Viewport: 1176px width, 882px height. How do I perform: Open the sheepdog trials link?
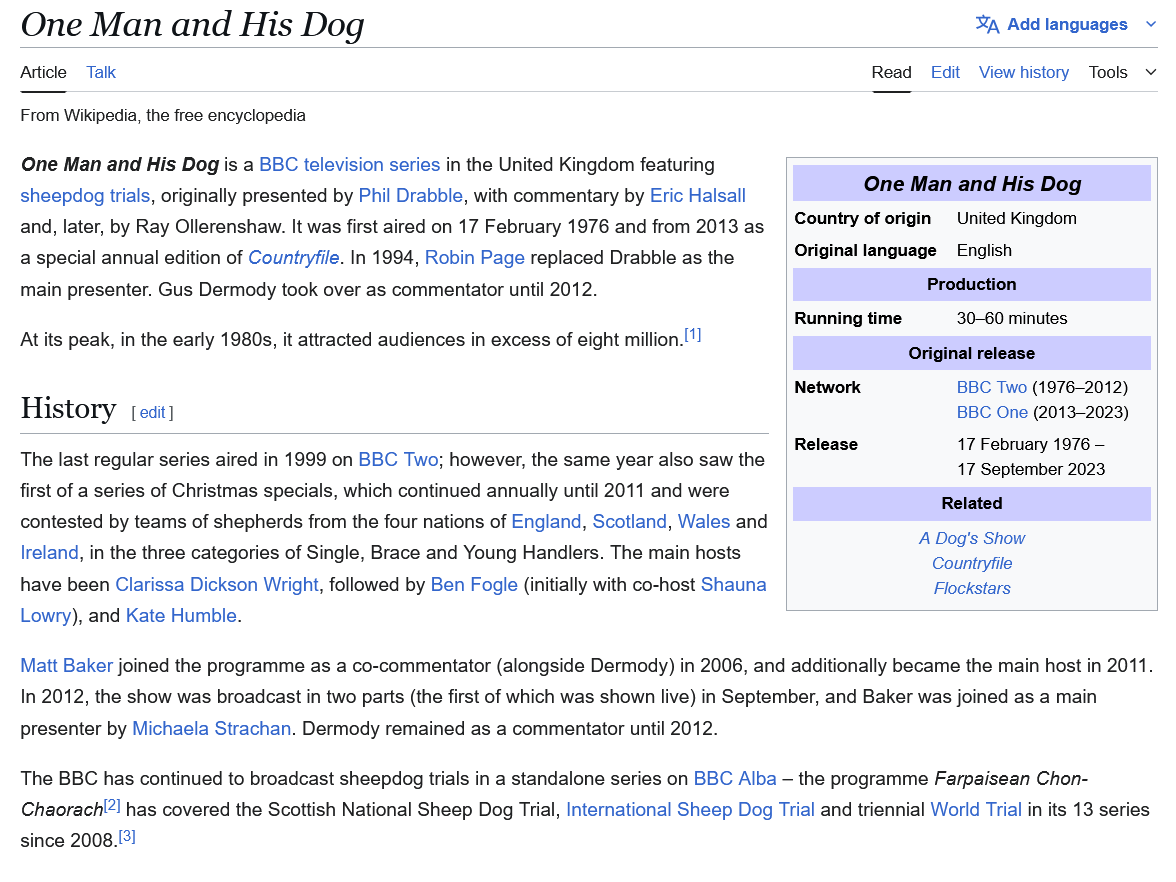coord(85,196)
